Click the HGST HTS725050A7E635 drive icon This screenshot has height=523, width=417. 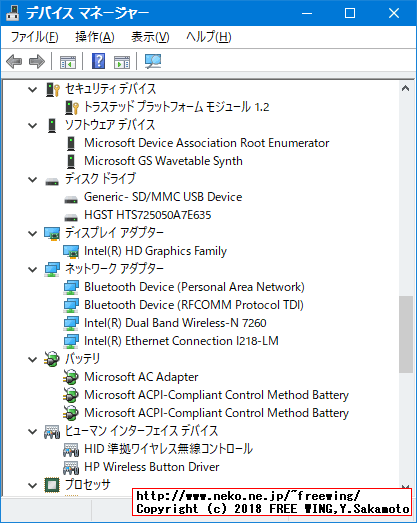(x=71, y=217)
